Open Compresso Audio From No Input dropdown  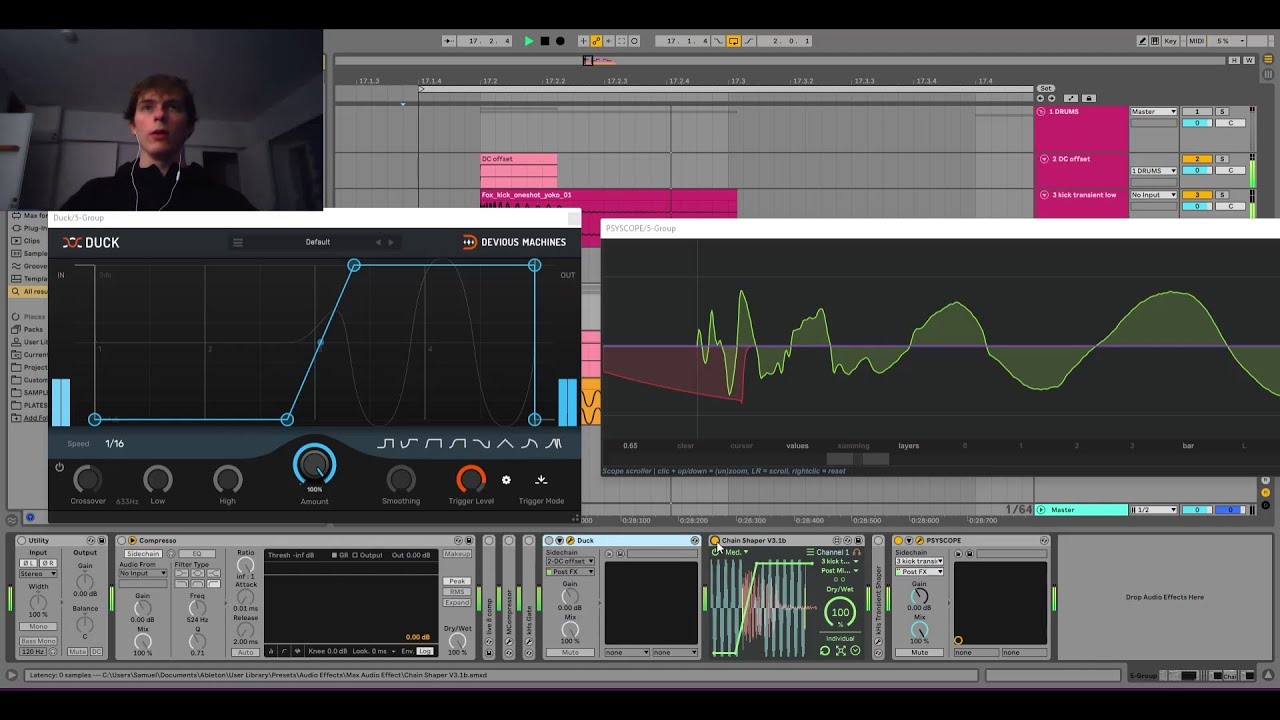(x=143, y=573)
